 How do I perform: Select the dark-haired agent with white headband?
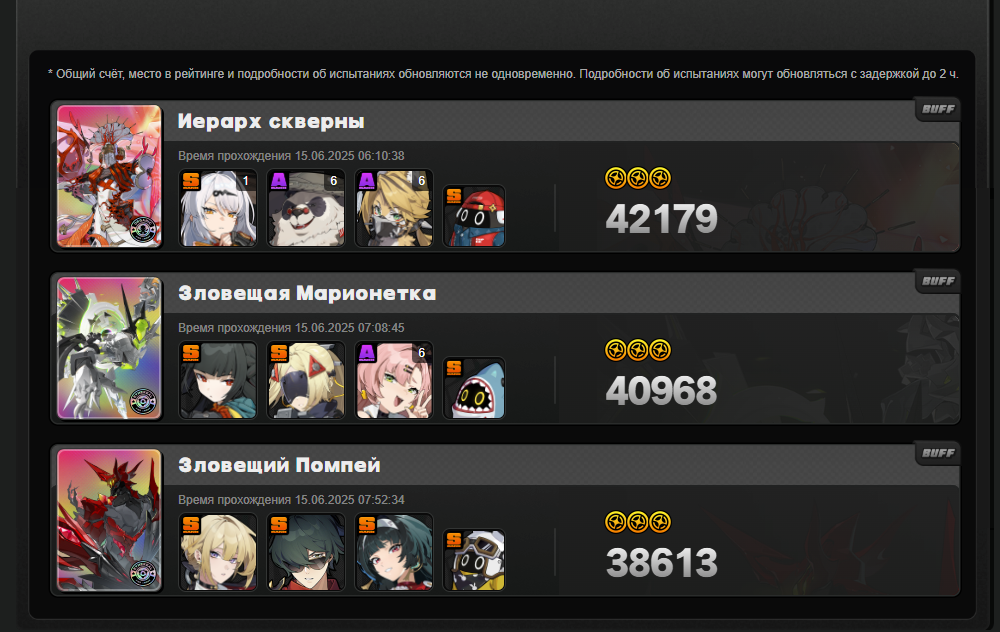pos(394,552)
